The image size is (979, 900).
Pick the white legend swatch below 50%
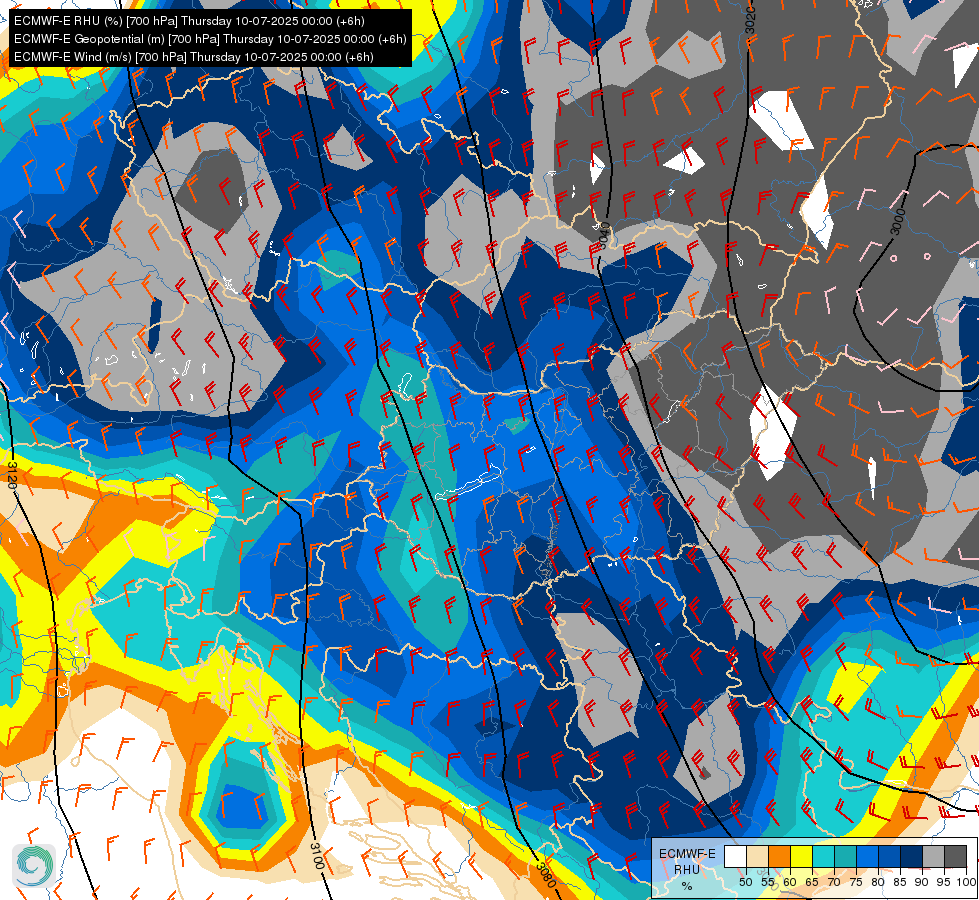(735, 857)
